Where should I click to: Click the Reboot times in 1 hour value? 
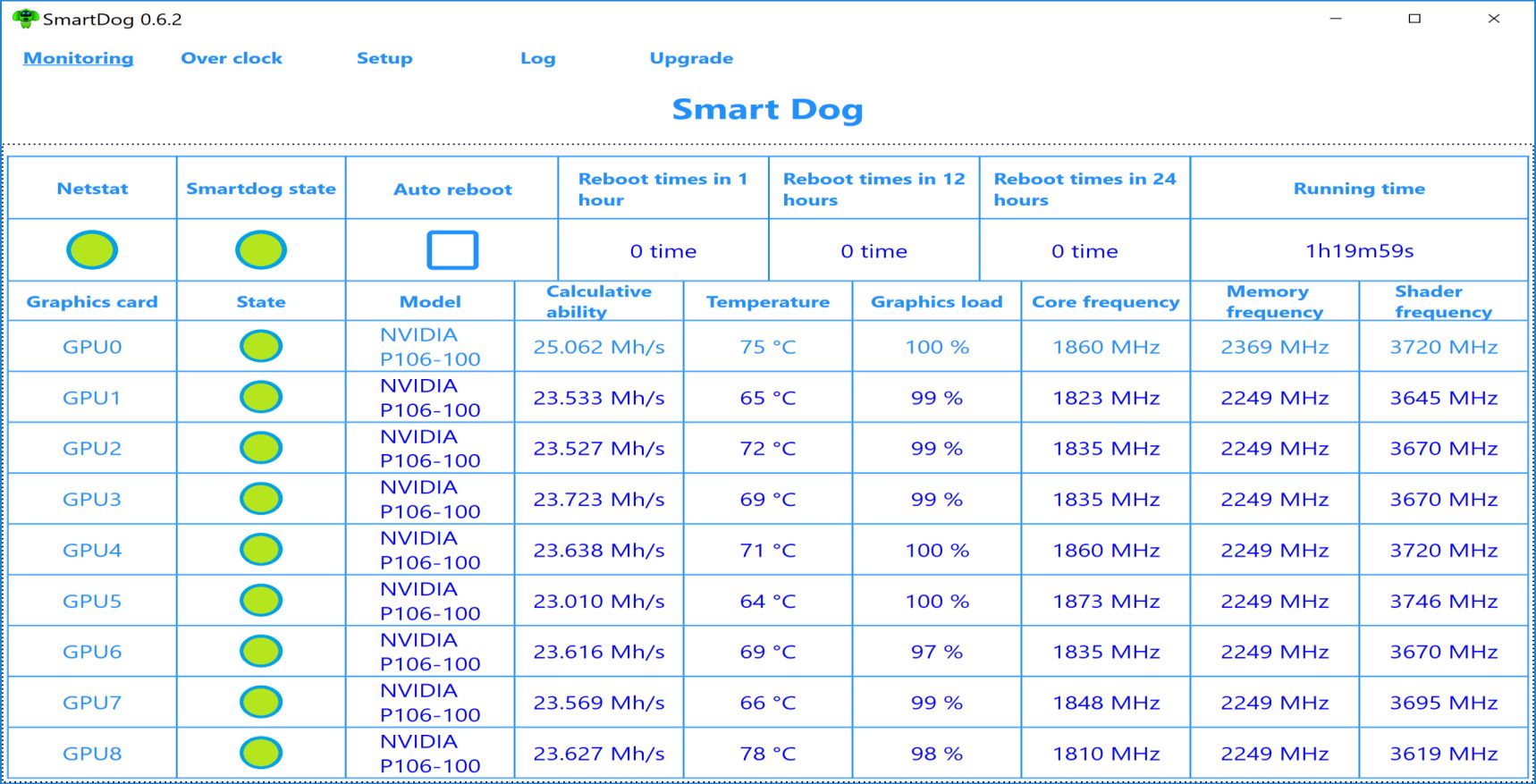pos(663,251)
